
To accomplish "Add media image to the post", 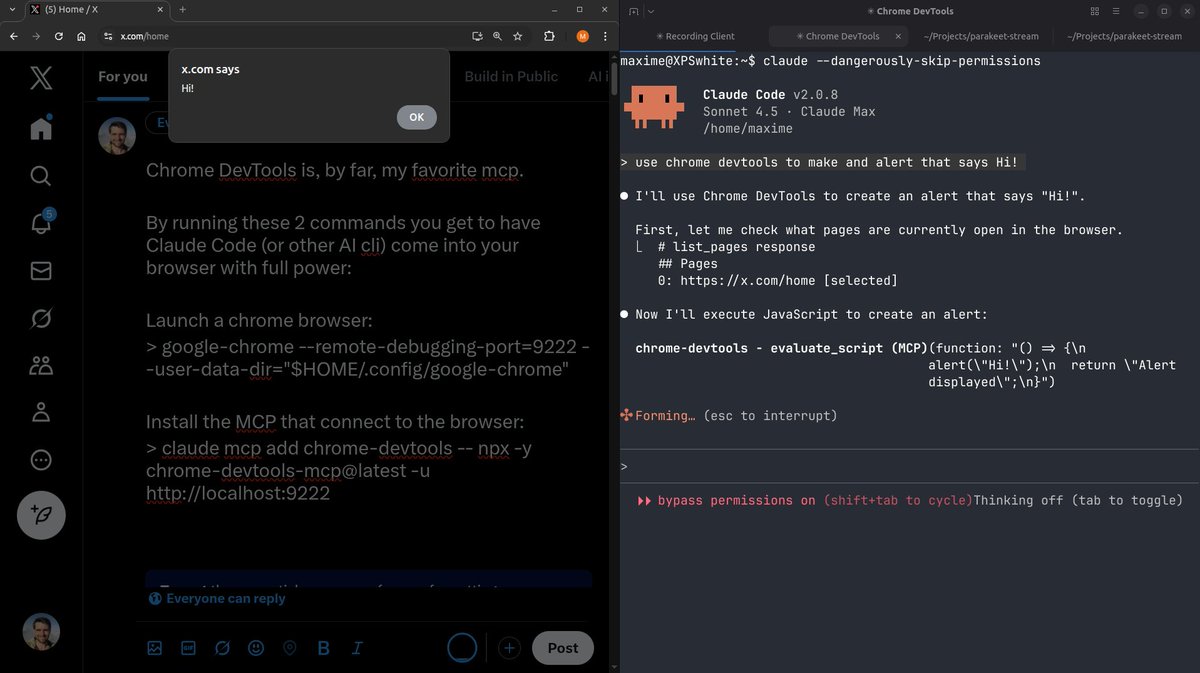I will [x=155, y=648].
